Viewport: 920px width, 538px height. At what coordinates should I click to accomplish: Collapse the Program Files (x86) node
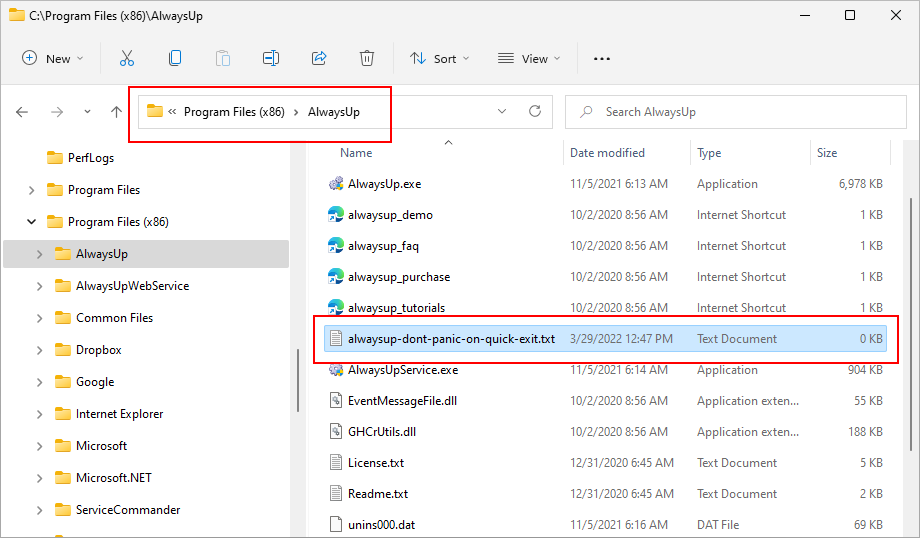[32, 222]
